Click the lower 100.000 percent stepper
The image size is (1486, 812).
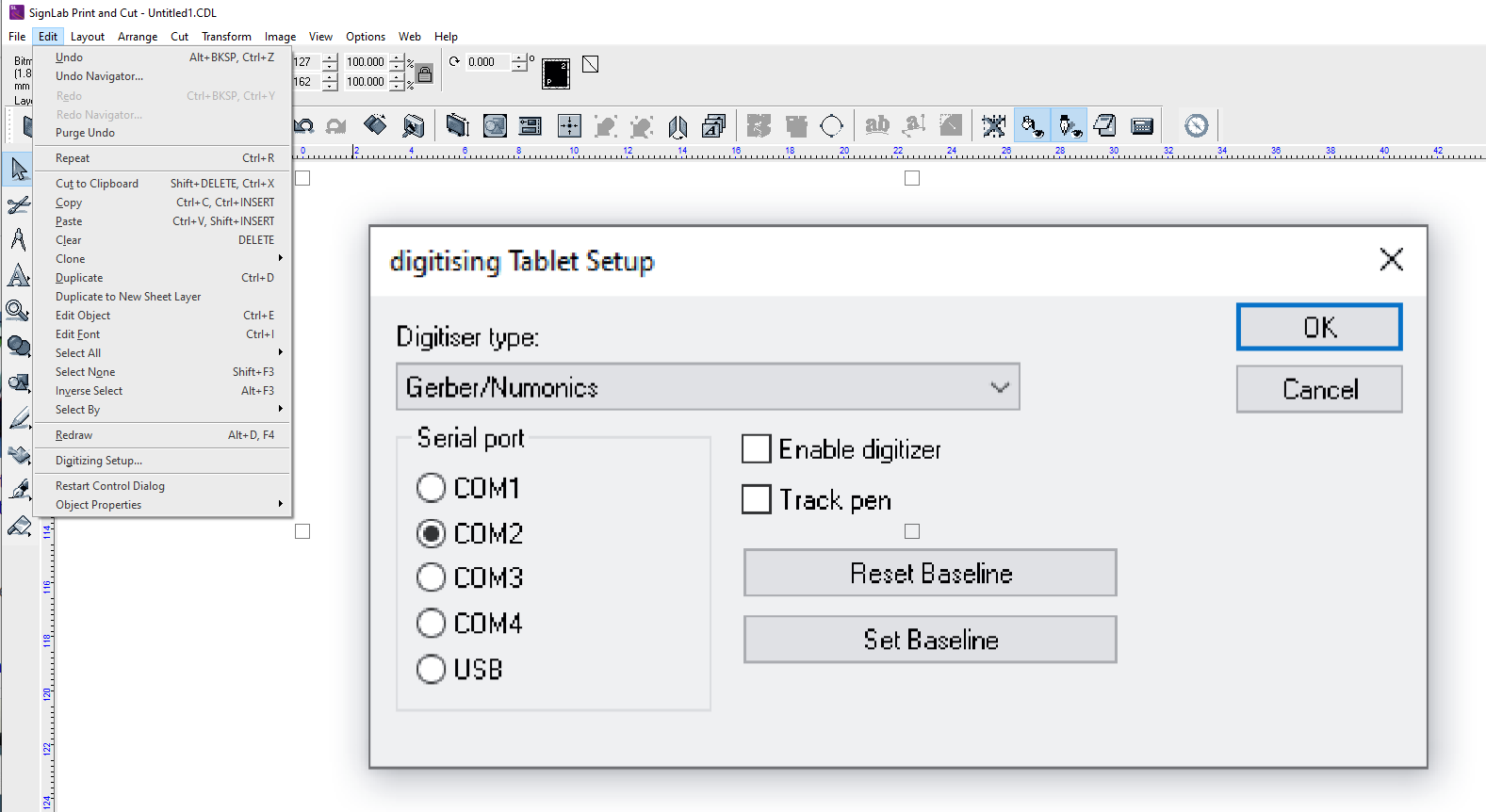[x=398, y=82]
